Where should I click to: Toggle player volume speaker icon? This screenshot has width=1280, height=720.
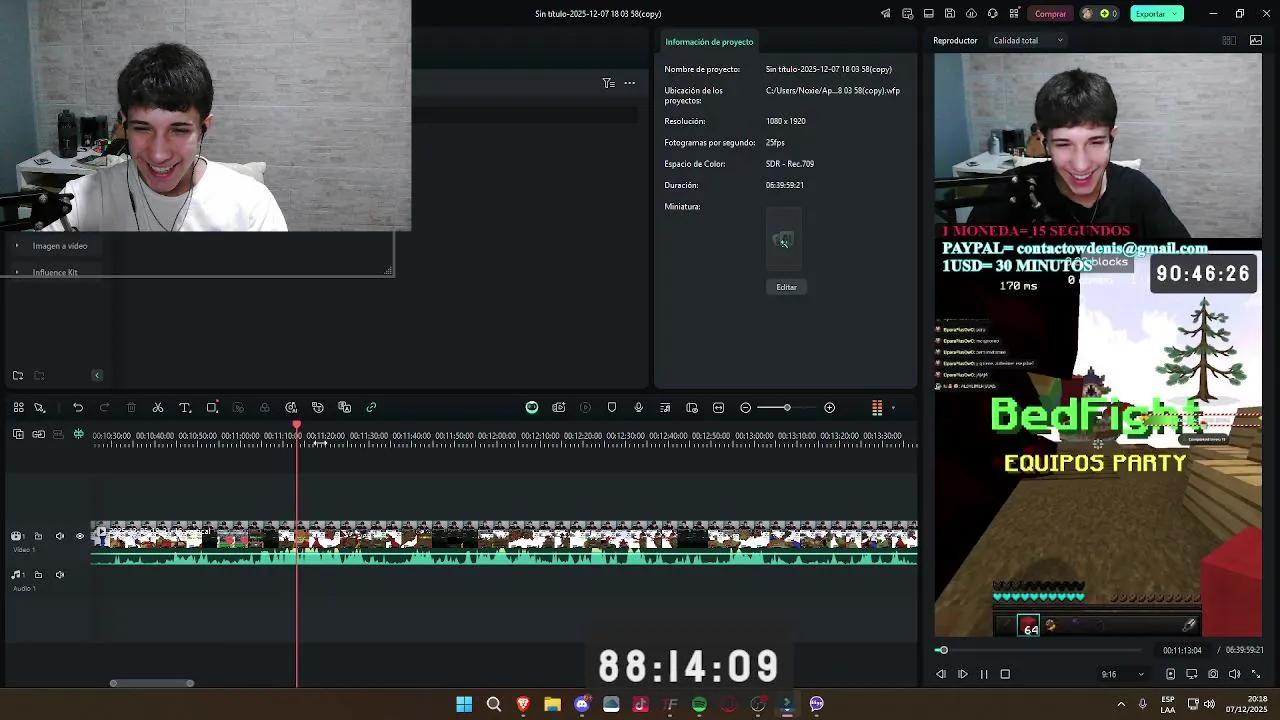click(1234, 675)
